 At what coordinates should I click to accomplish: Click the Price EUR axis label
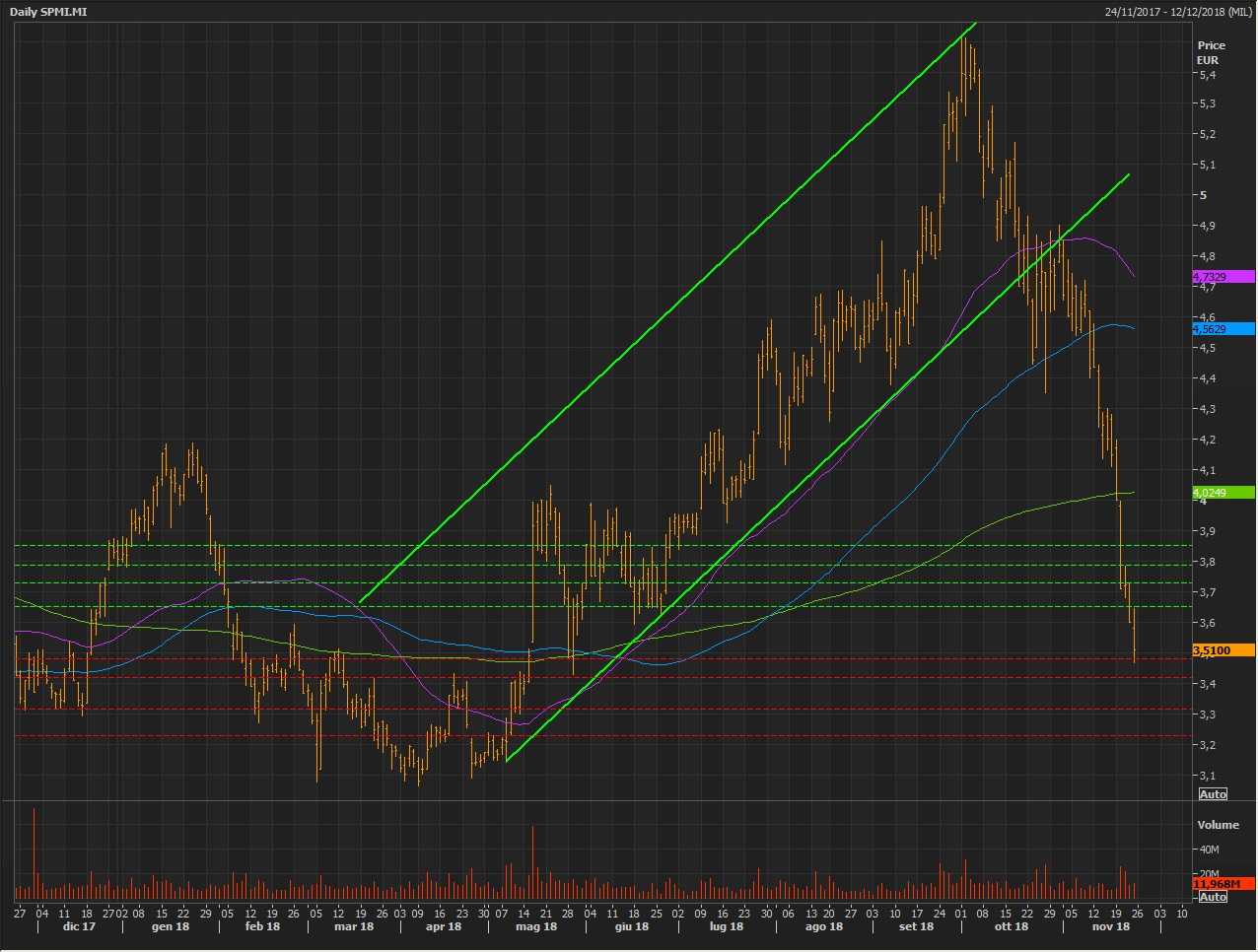coord(1212,52)
